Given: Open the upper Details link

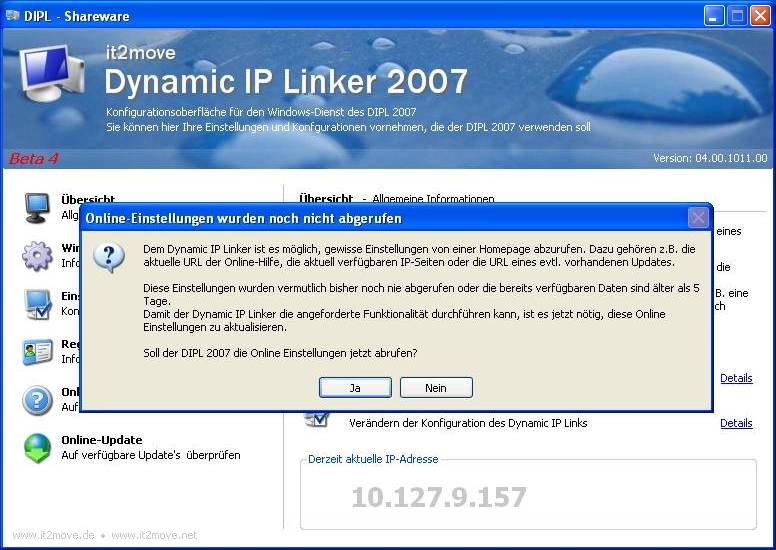Looking at the screenshot, I should [736, 378].
